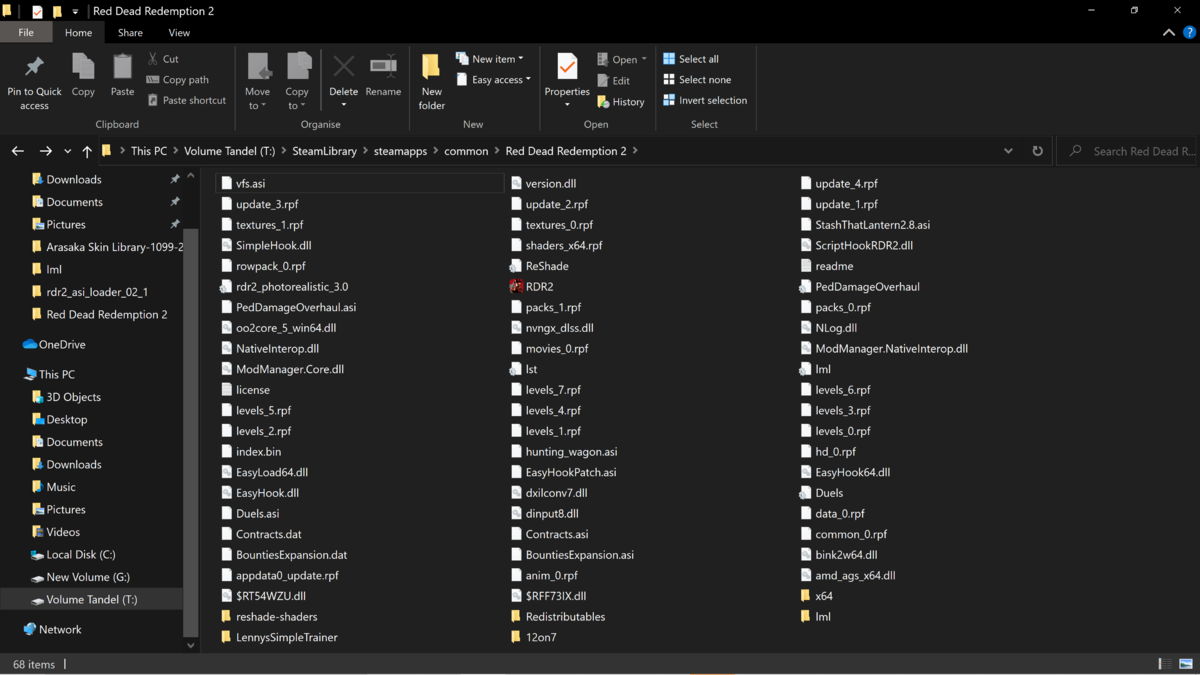Viewport: 1200px width, 675px height.
Task: Click the Properties ribbon icon
Action: [567, 68]
